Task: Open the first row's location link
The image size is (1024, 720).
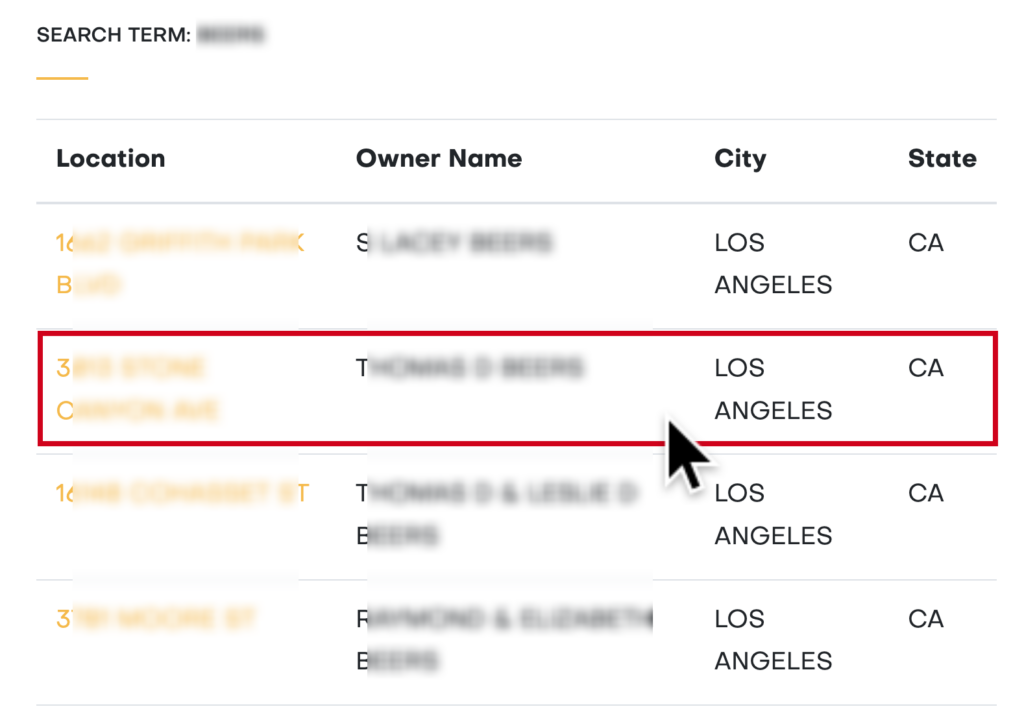Action: (x=180, y=263)
